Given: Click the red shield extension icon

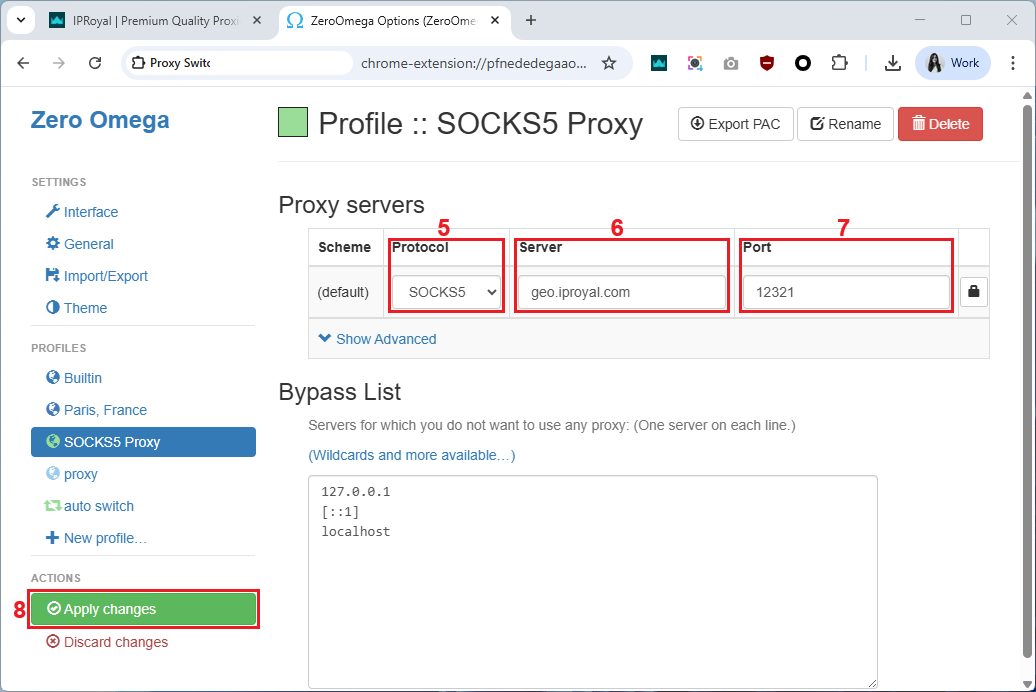Looking at the screenshot, I should click(x=767, y=63).
